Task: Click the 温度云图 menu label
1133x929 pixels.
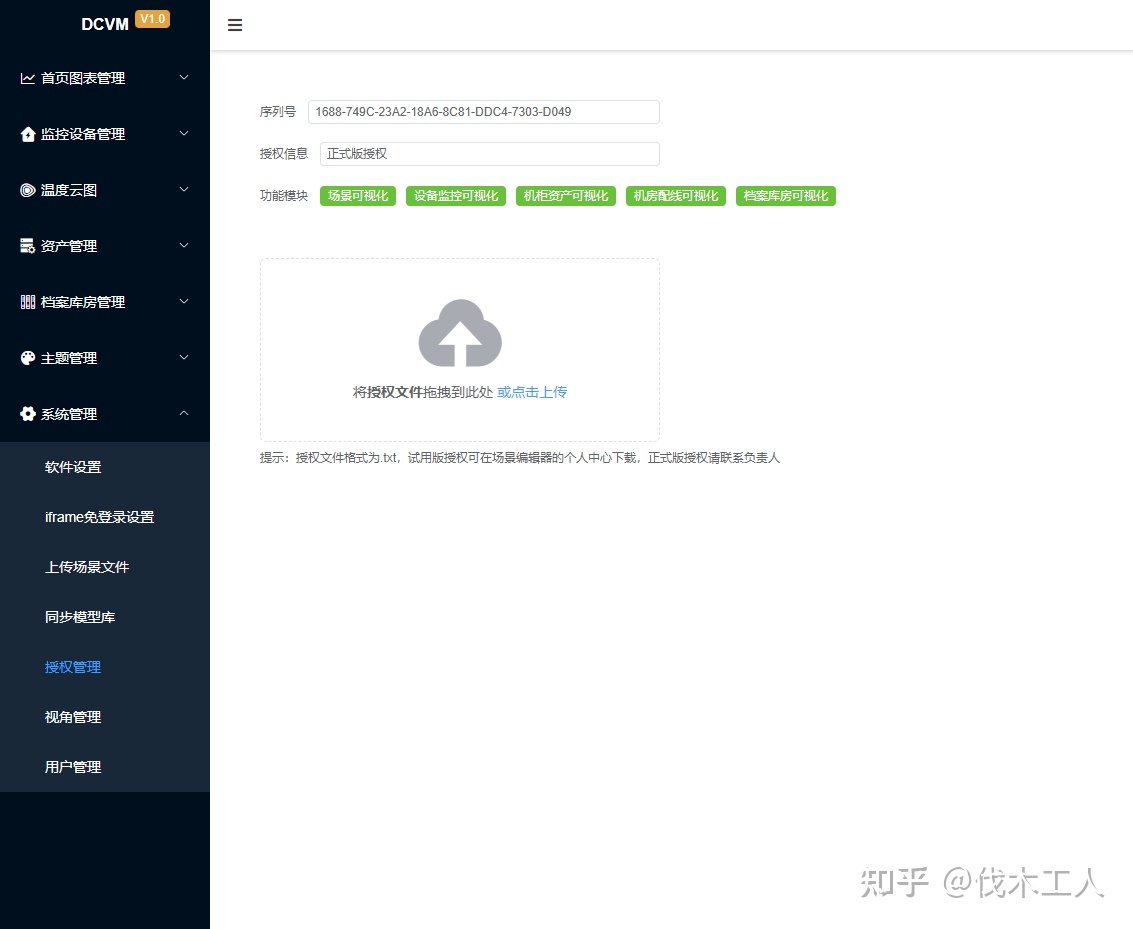Action: [69, 190]
